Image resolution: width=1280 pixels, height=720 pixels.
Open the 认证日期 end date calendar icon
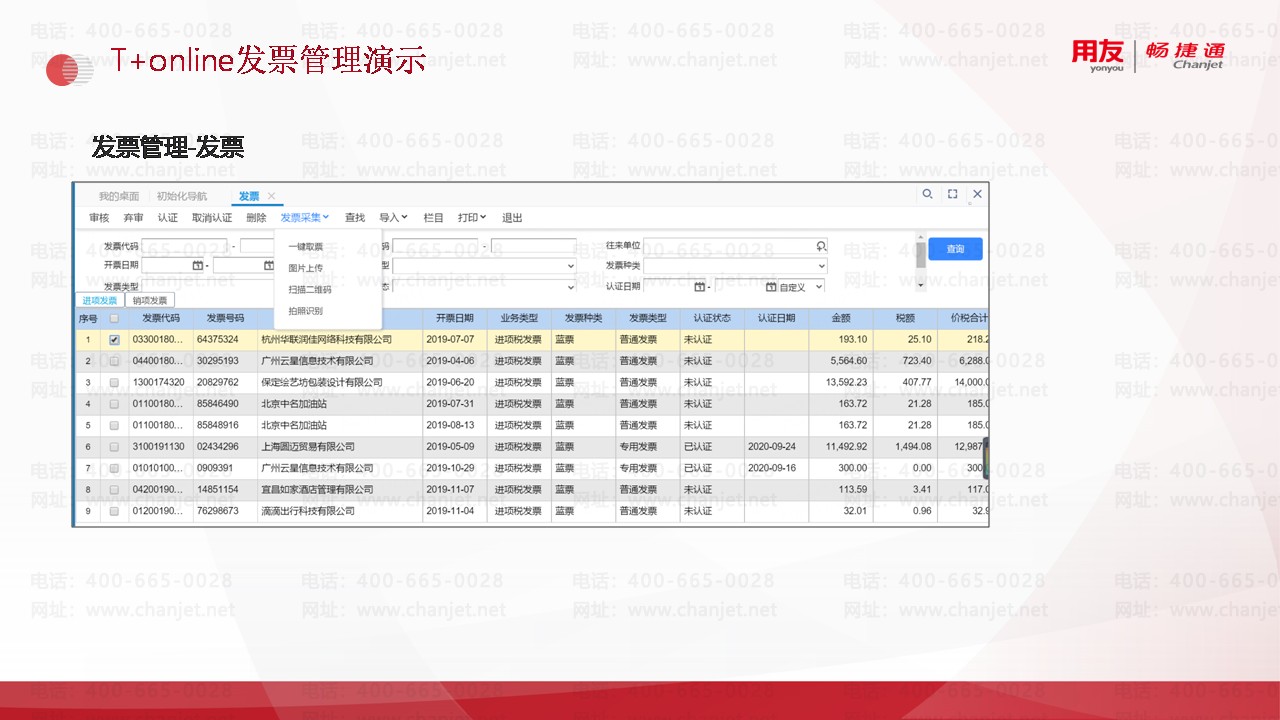tap(771, 286)
